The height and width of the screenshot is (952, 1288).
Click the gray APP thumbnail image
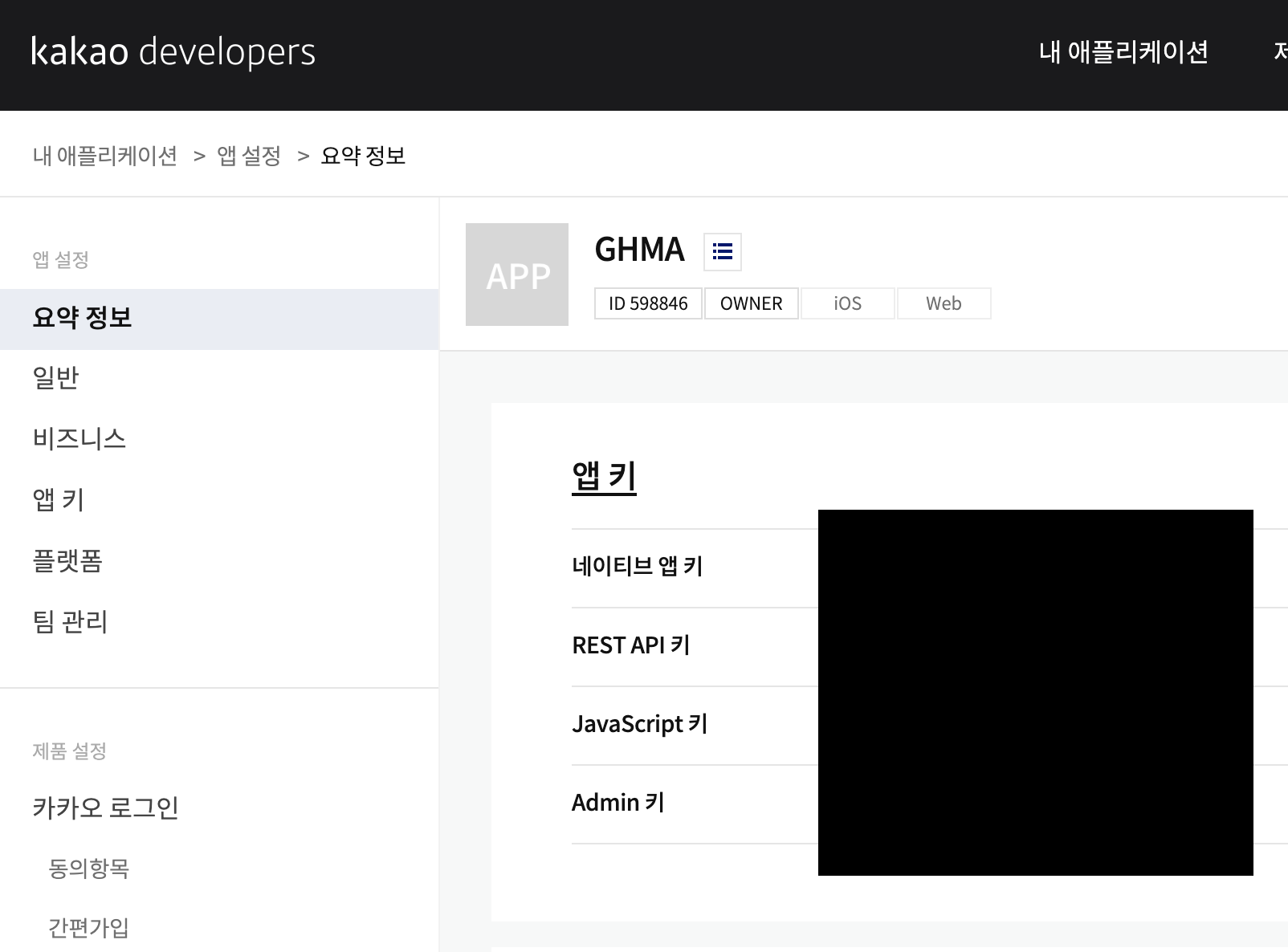tap(517, 275)
